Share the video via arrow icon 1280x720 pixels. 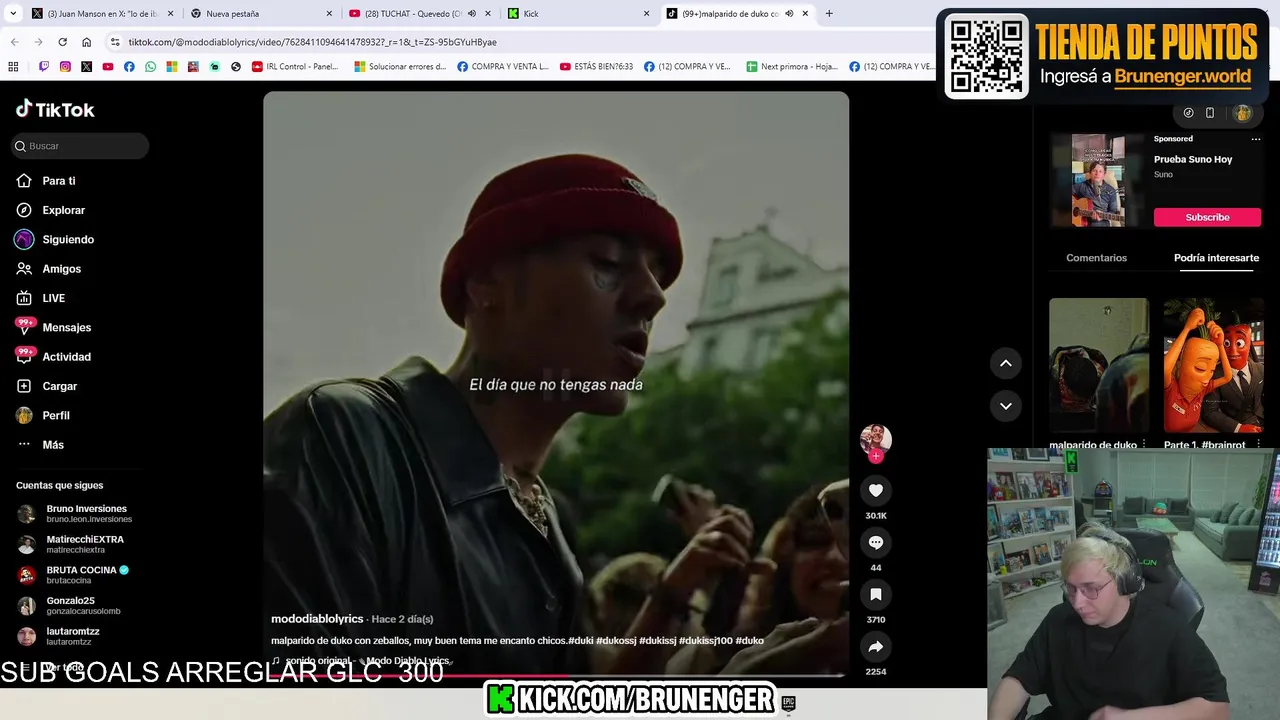pos(876,646)
